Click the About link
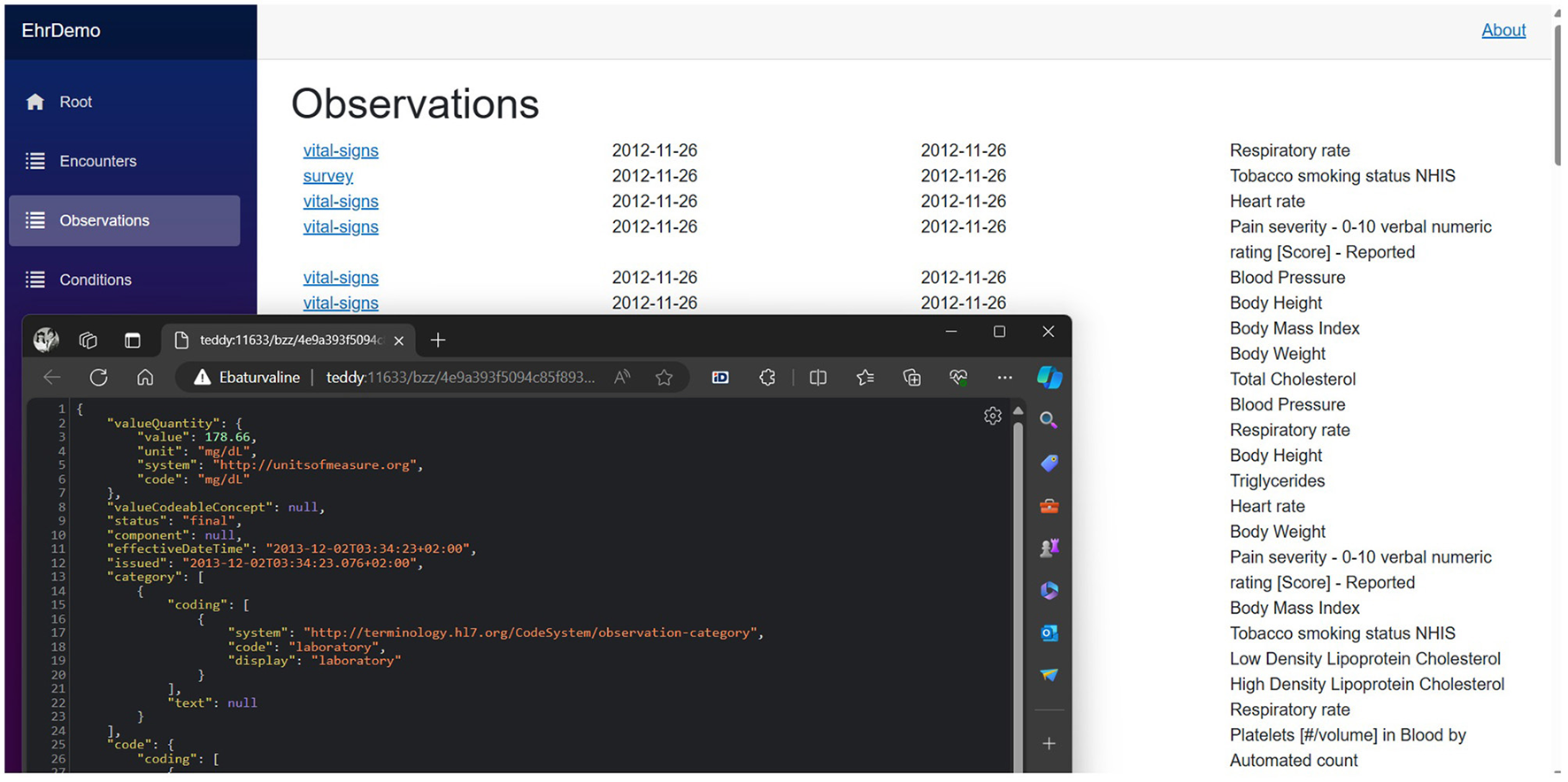This screenshot has height=782, width=1568. 1503,30
